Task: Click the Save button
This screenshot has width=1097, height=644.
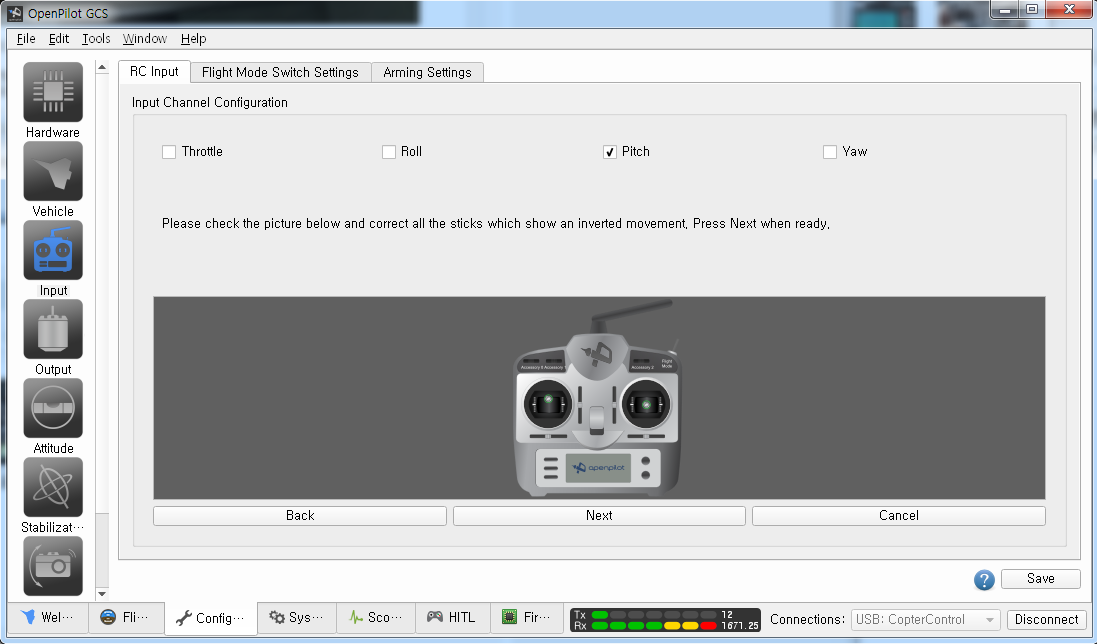Action: click(1041, 579)
